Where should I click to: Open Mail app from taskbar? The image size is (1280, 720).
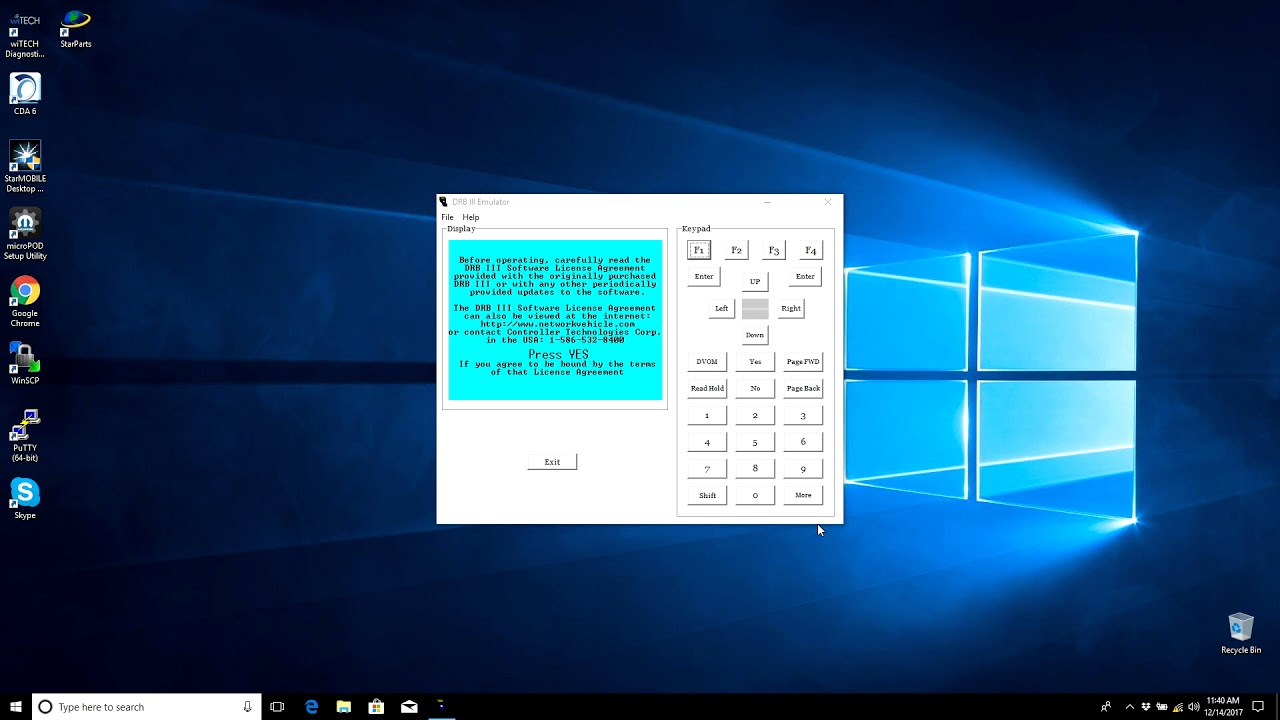point(409,707)
